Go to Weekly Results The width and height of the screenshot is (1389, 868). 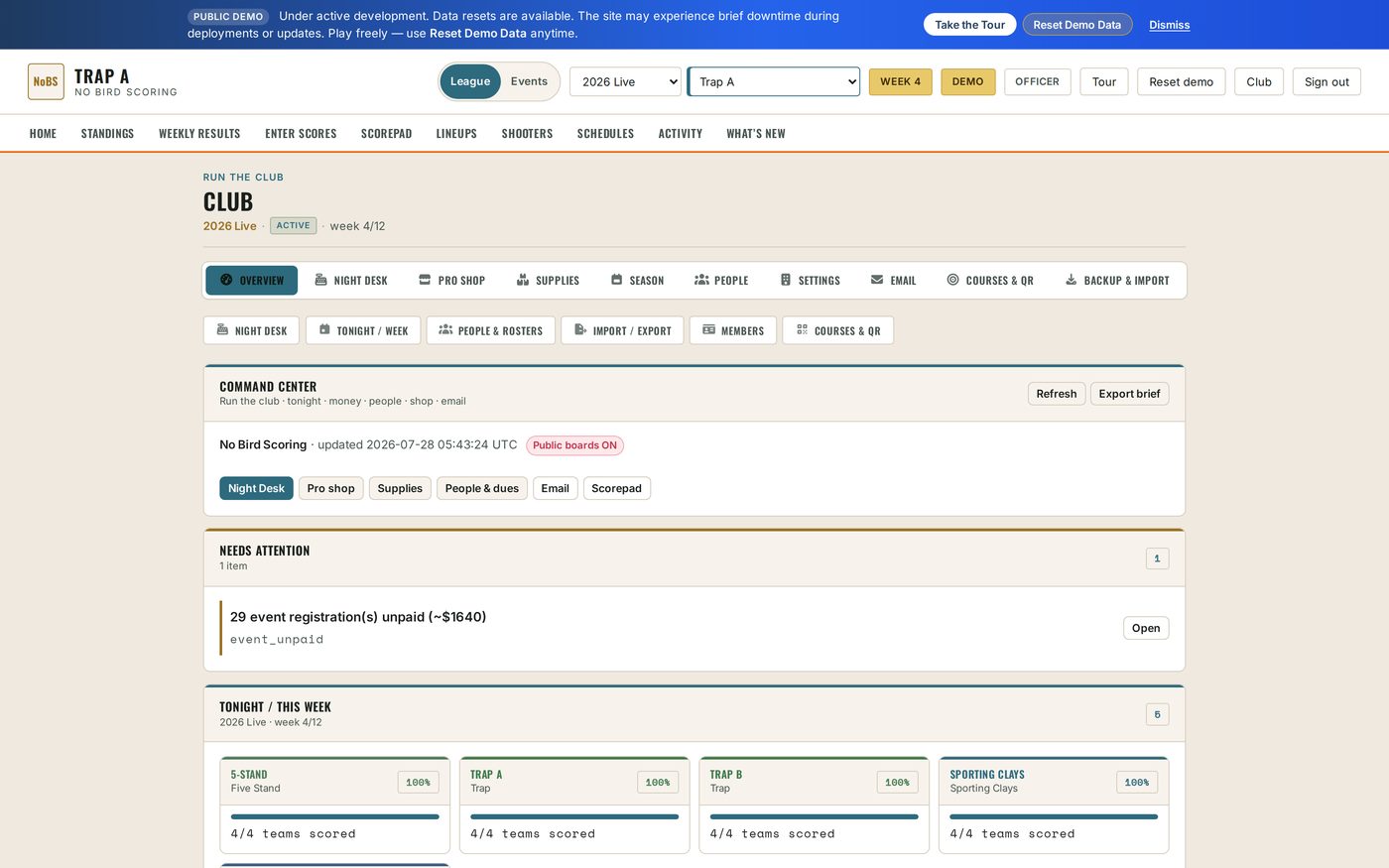[x=199, y=133]
